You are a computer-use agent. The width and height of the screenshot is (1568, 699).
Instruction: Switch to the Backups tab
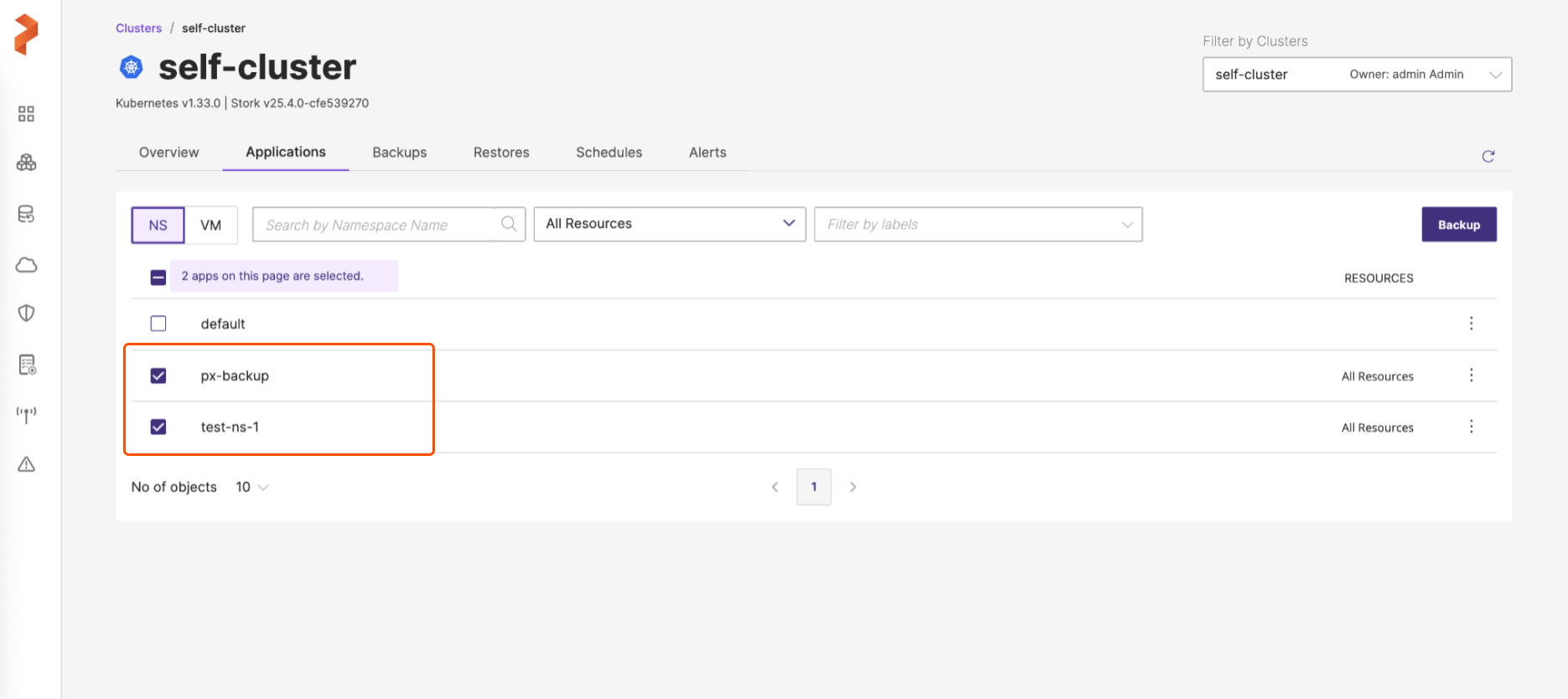coord(399,153)
